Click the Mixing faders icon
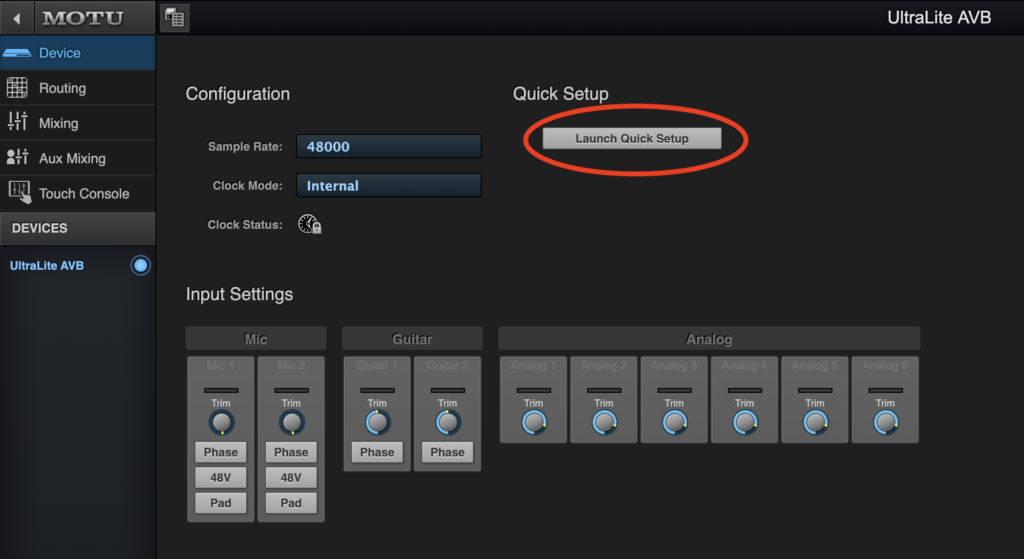Screen dimensions: 1024x559 (x=17, y=122)
